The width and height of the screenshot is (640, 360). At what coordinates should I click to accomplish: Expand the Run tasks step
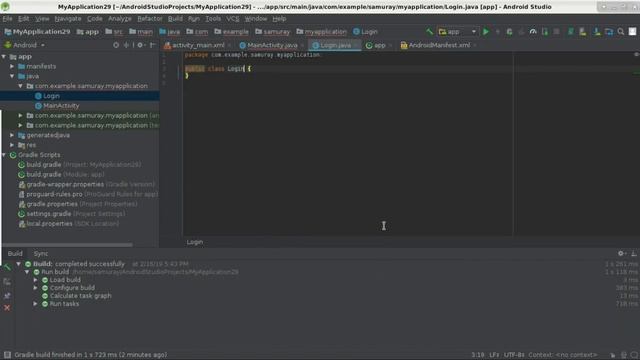coord(36,304)
